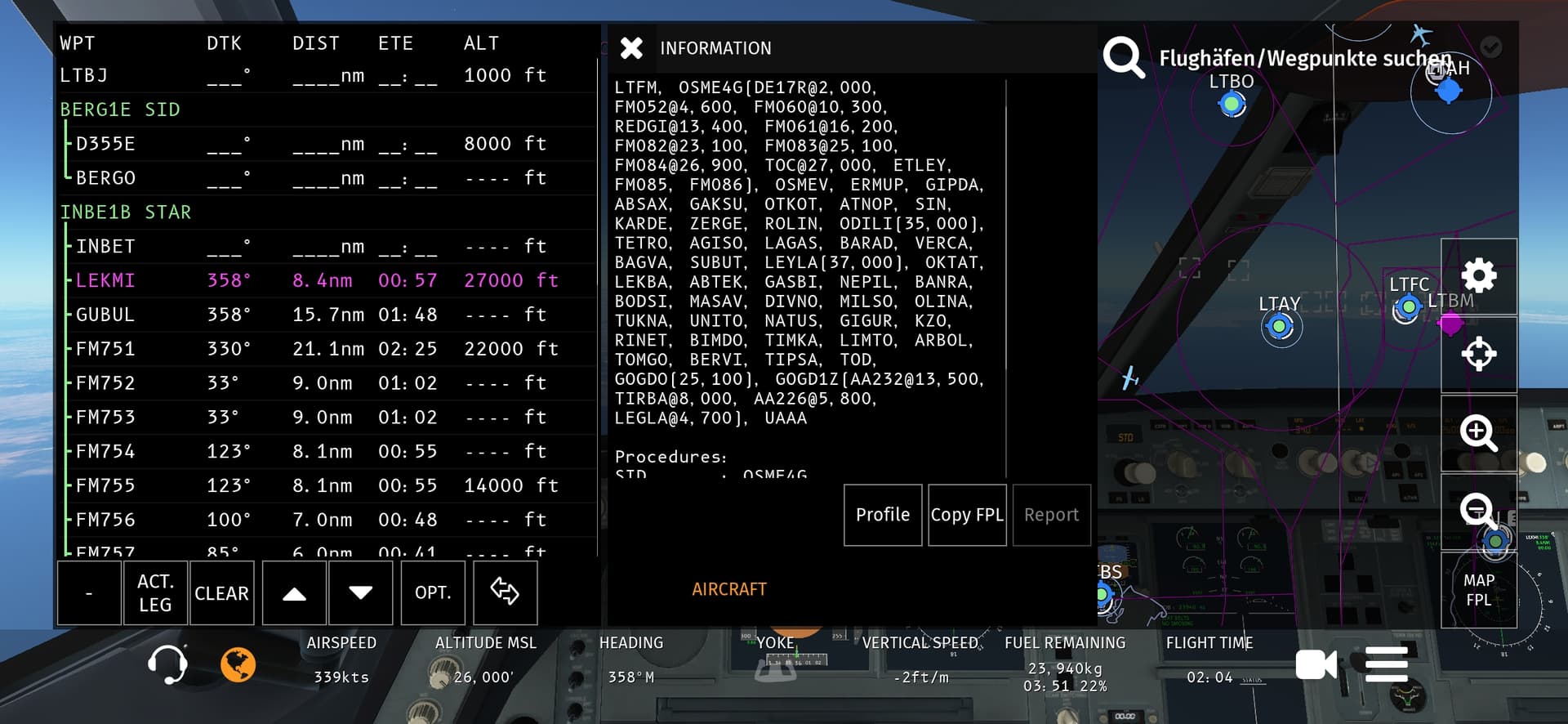This screenshot has height=724, width=1568.
Task: Zoom out on the map
Action: [1479, 512]
